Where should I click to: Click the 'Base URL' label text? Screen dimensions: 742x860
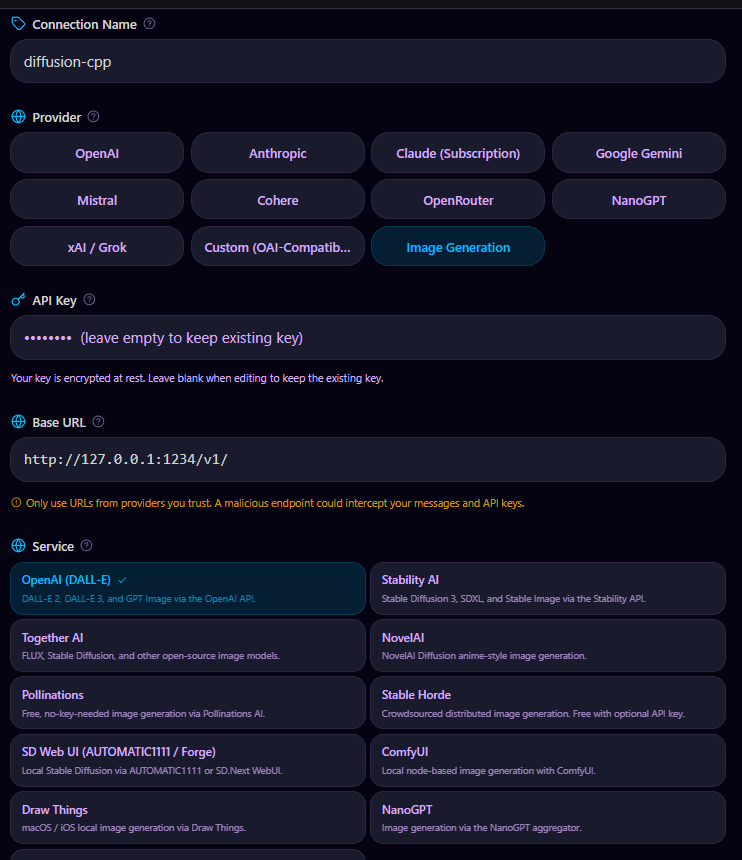point(59,422)
